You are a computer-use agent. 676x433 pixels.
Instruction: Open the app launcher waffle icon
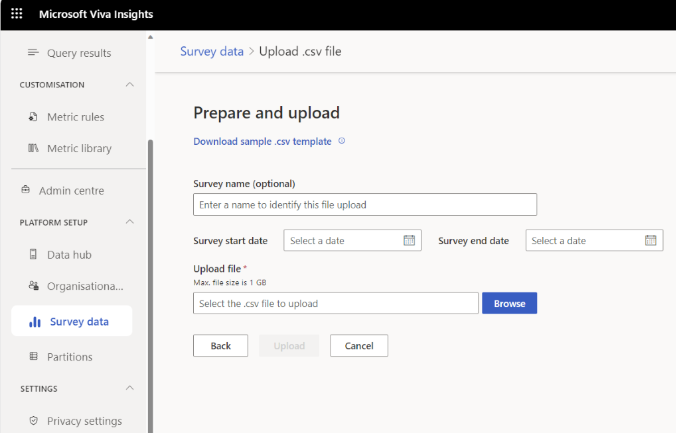(16, 15)
